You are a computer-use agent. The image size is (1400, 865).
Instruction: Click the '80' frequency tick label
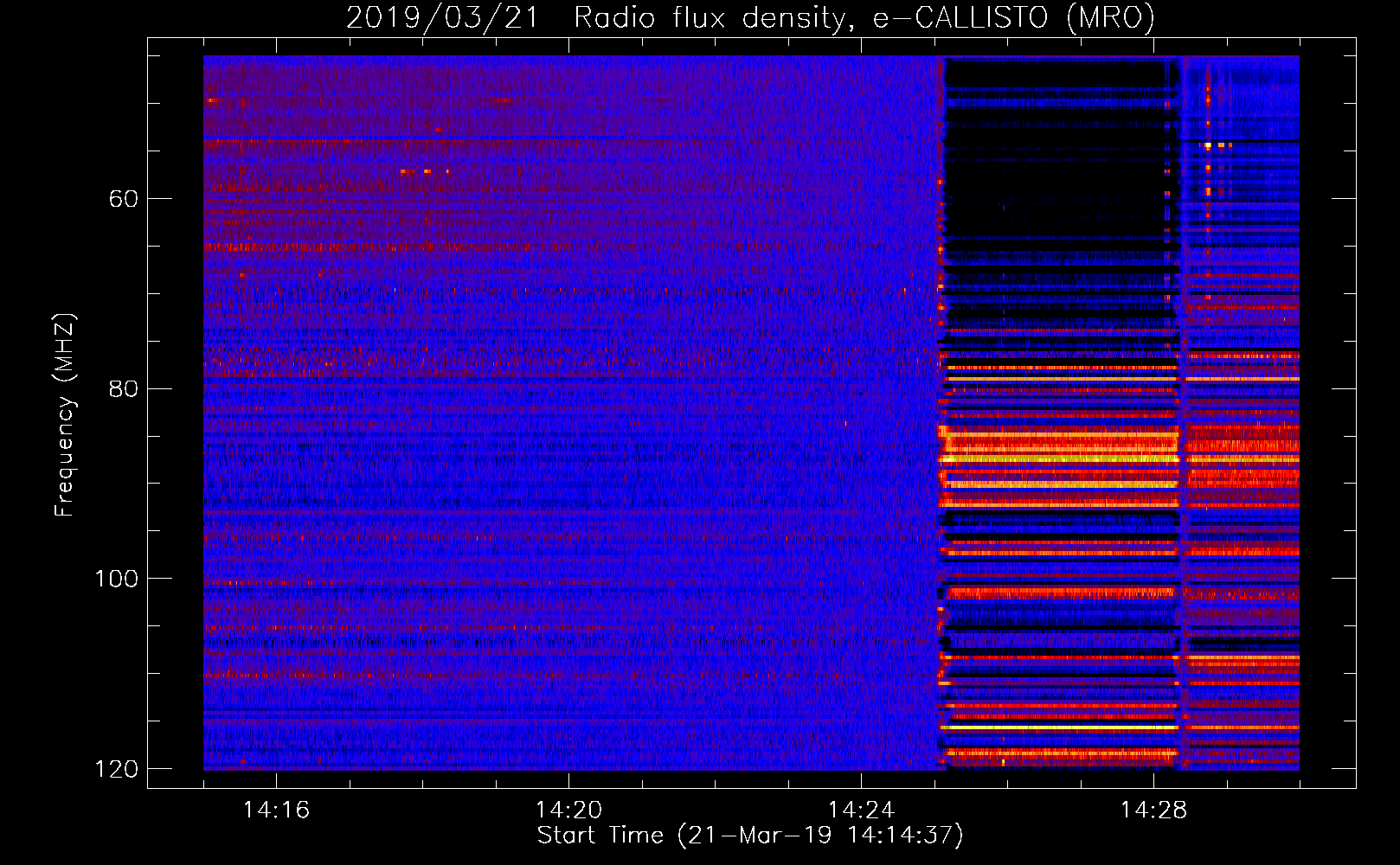click(x=124, y=388)
